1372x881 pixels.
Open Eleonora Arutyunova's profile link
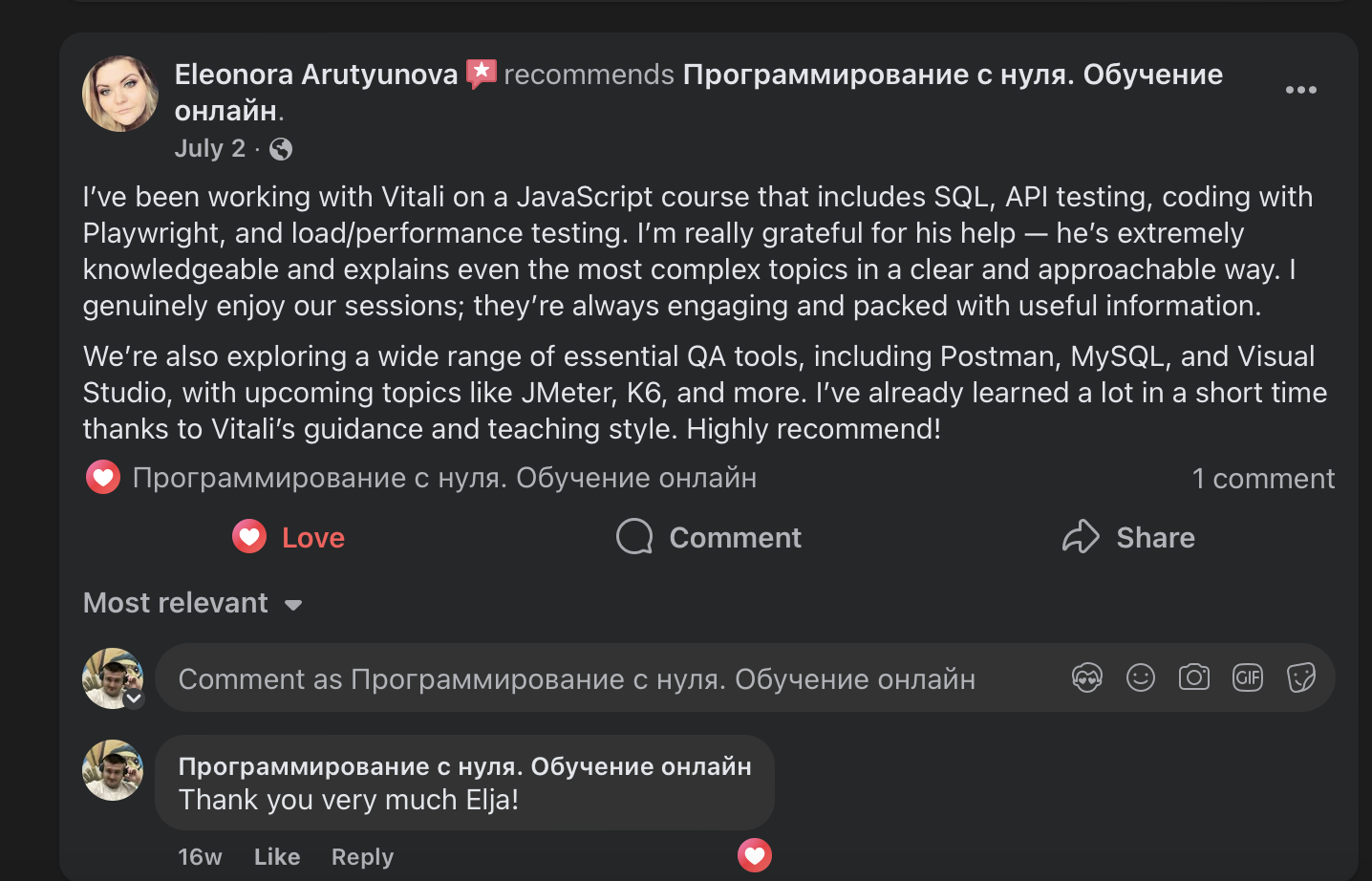click(x=316, y=75)
